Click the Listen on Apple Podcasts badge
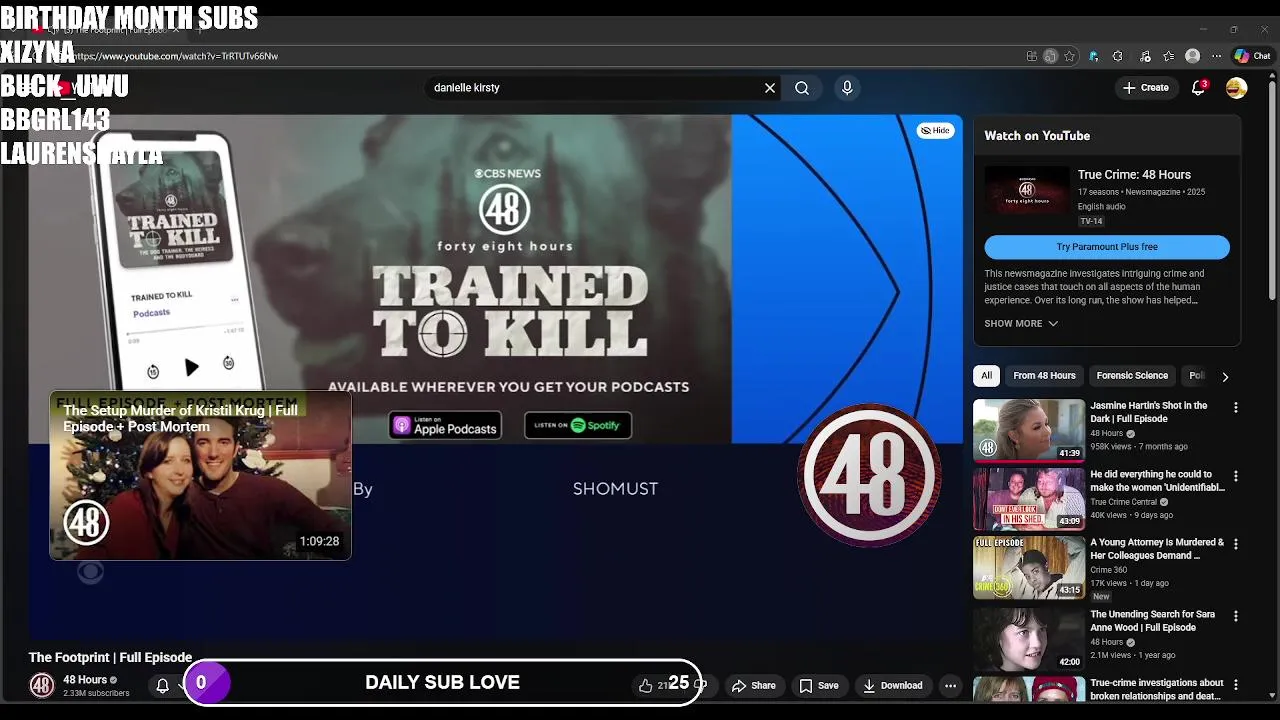Viewport: 1280px width, 720px height. tap(445, 426)
